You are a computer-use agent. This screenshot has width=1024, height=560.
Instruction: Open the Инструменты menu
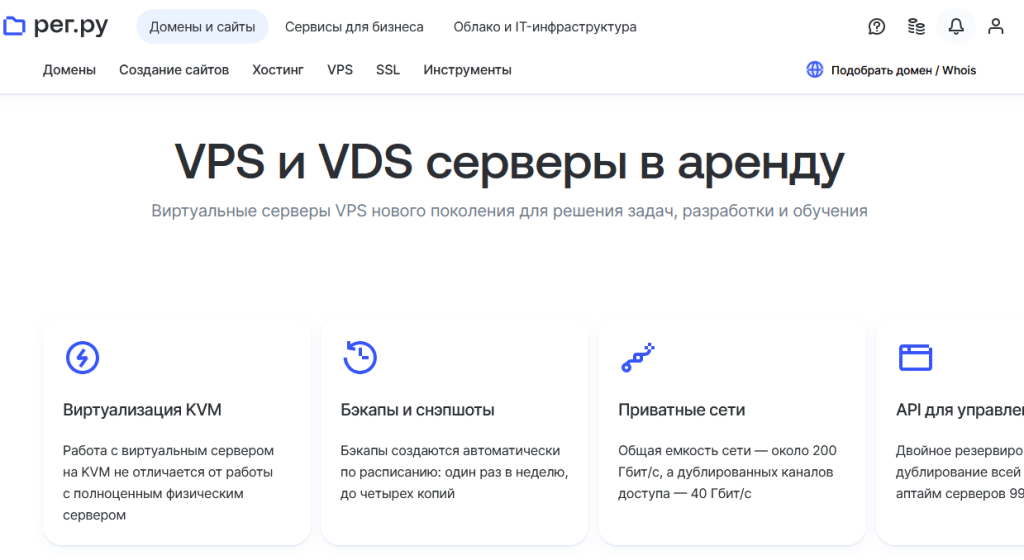click(x=467, y=70)
